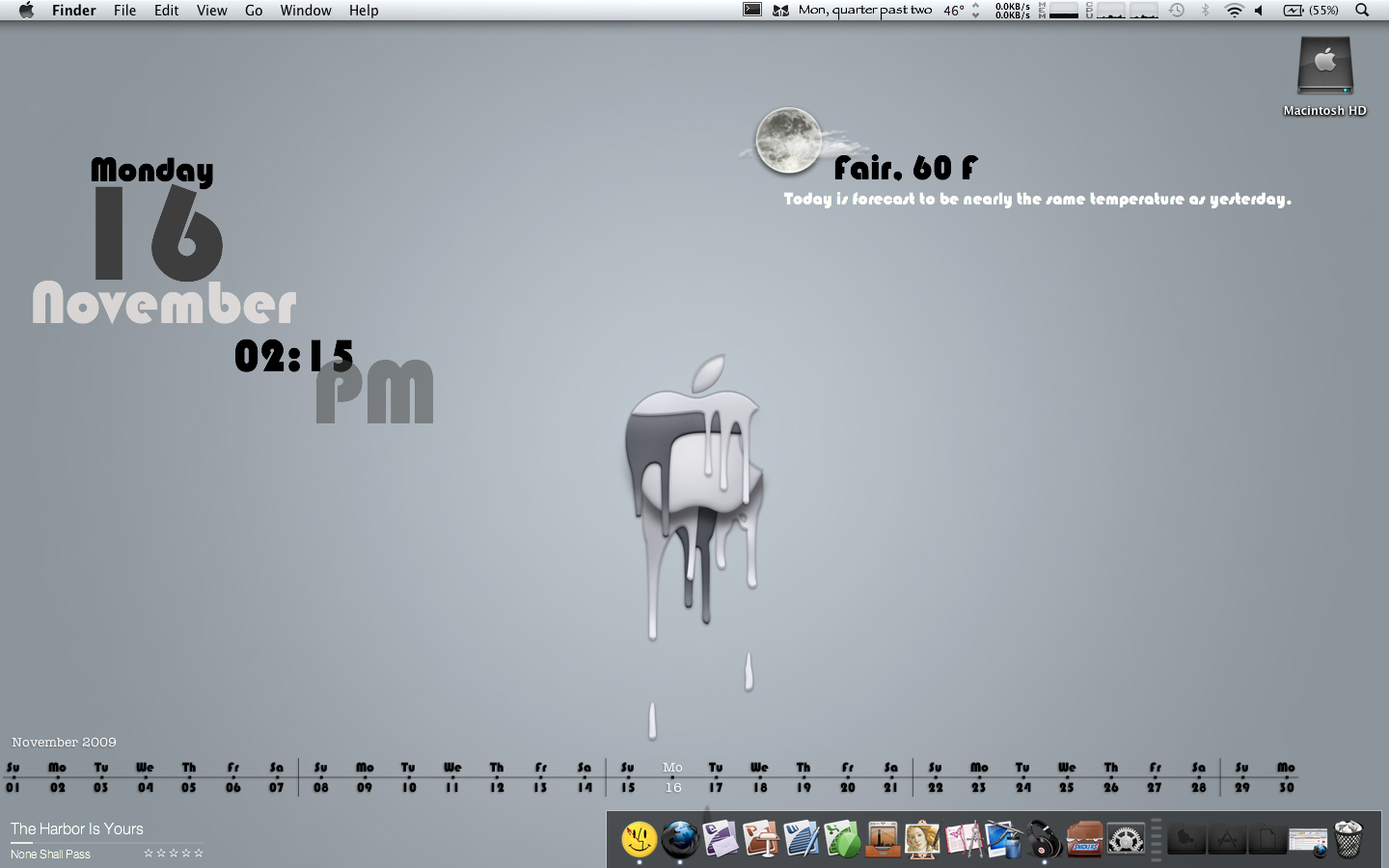This screenshot has width=1389, height=868.
Task: Open the web page thumbnail in Dock
Action: [x=1308, y=841]
